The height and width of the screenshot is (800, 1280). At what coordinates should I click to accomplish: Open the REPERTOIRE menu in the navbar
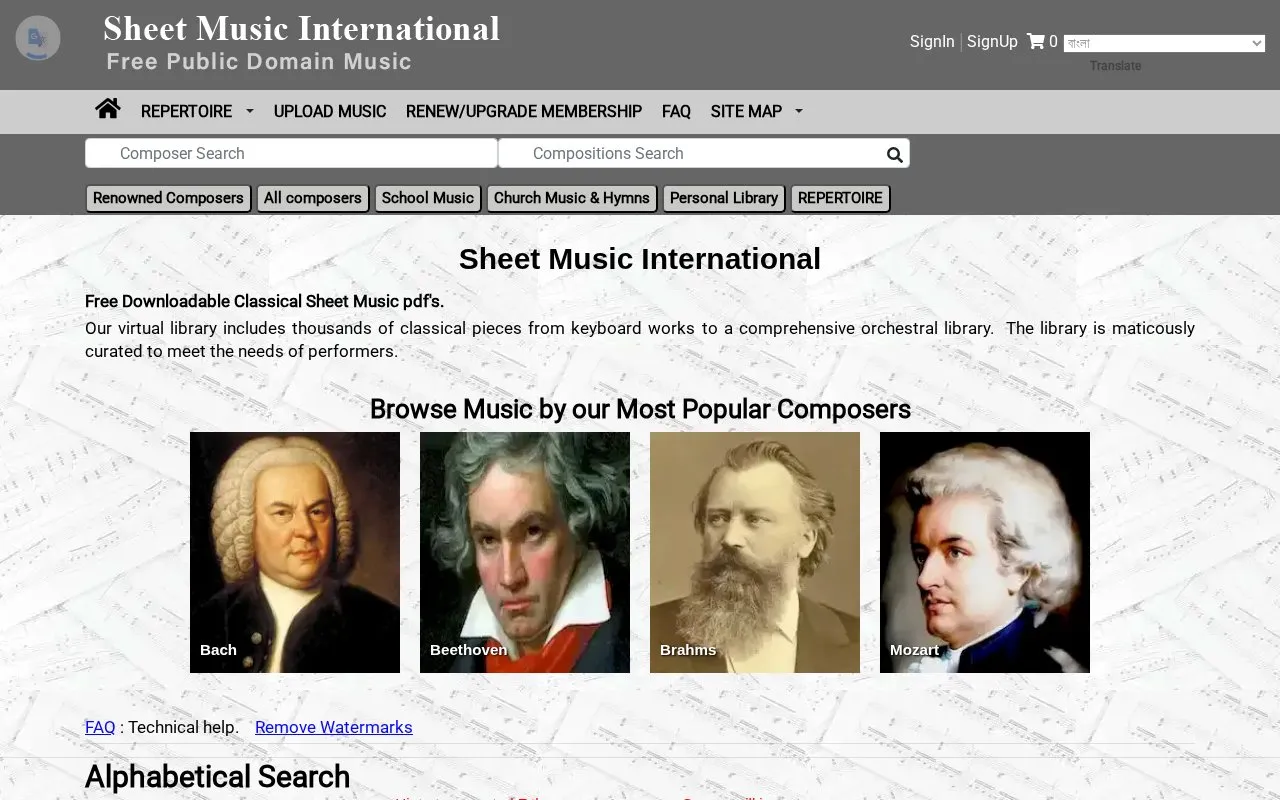(186, 111)
